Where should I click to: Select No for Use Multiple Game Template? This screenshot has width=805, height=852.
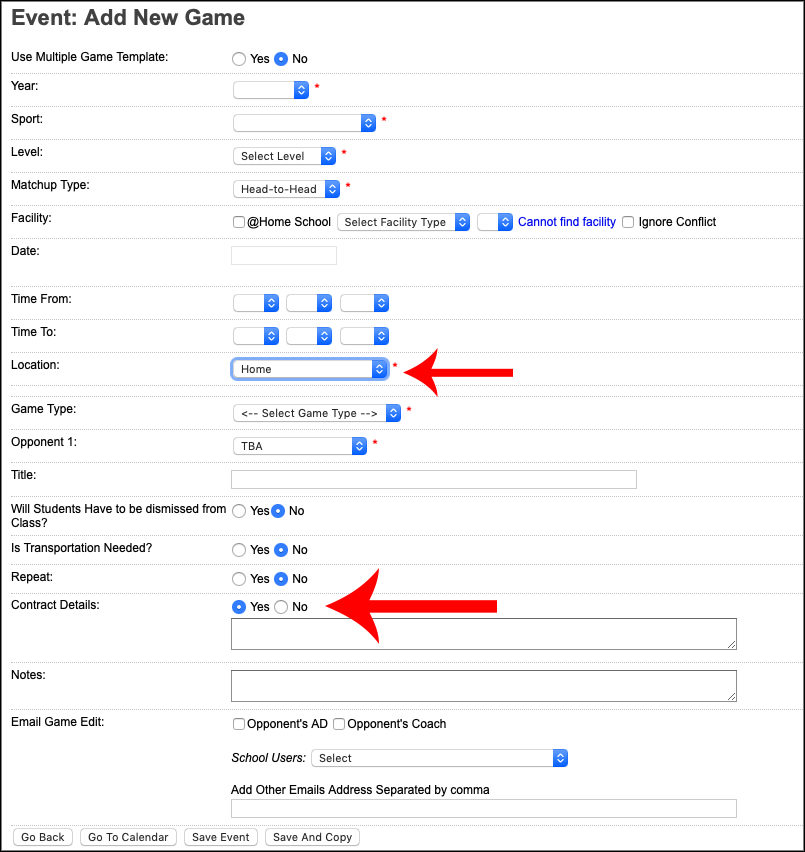click(281, 59)
